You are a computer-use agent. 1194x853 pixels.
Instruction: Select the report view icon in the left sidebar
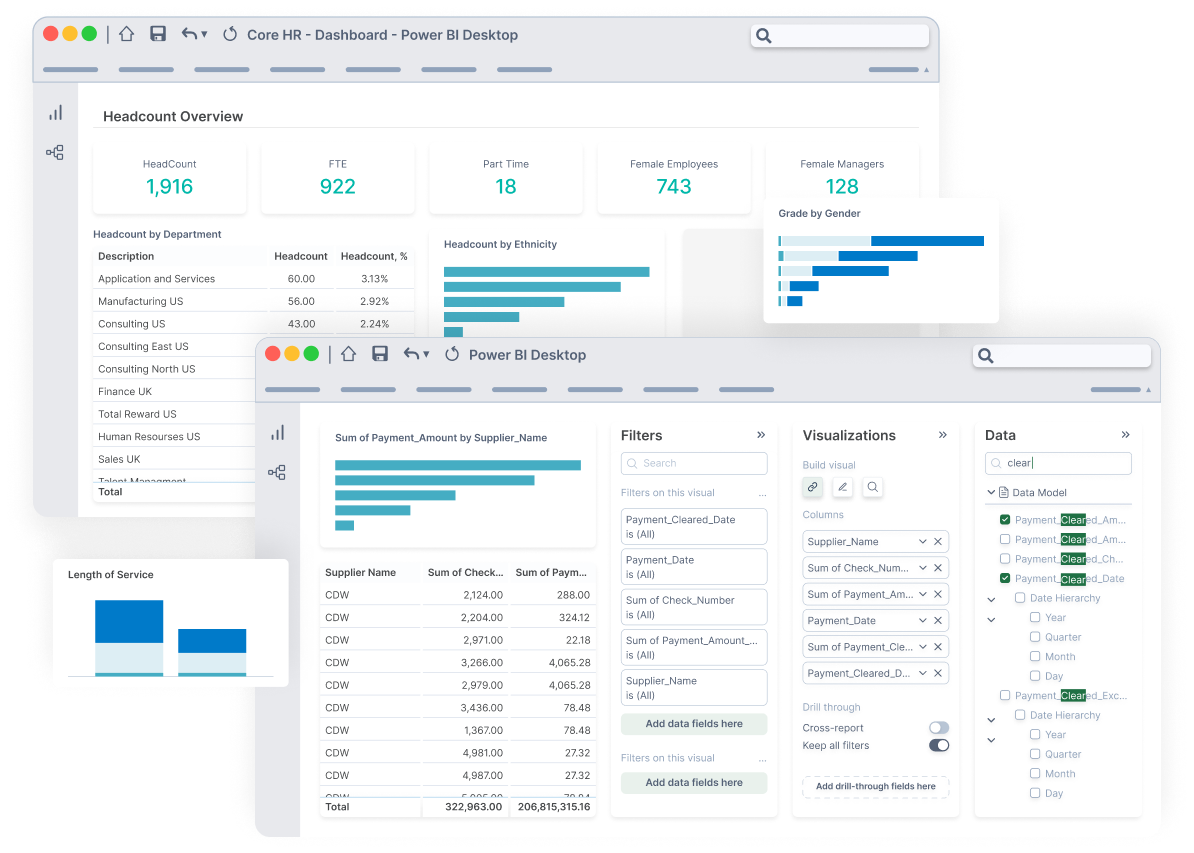pos(278,431)
